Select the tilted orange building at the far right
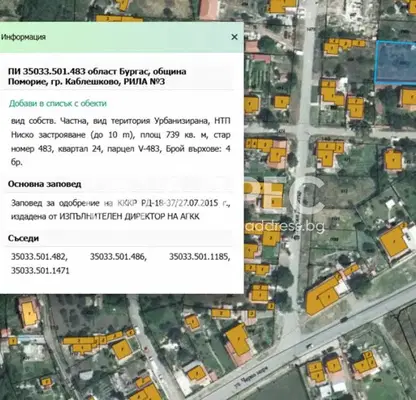 click(394, 241)
